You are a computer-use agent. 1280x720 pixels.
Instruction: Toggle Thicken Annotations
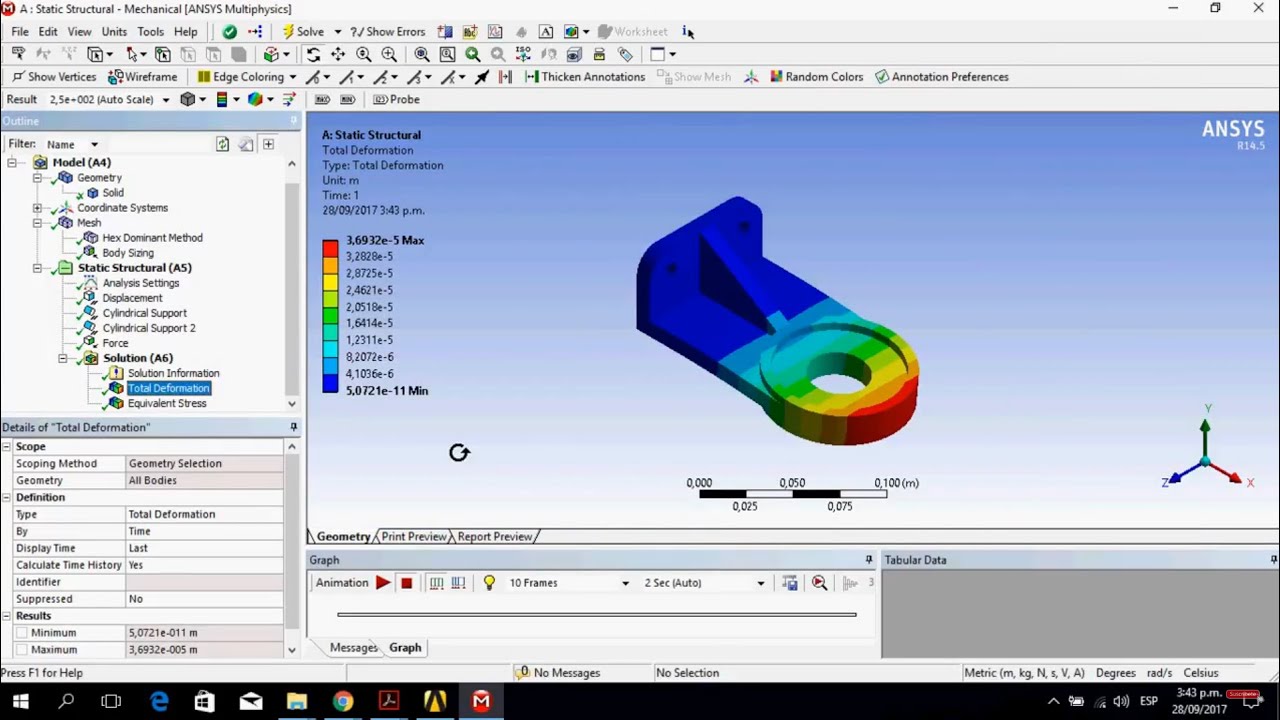pyautogui.click(x=584, y=77)
